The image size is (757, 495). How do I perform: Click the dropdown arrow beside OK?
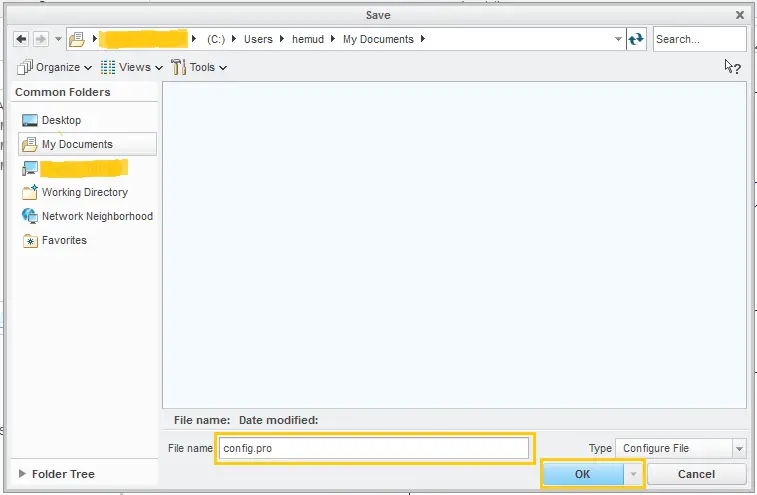(x=633, y=474)
